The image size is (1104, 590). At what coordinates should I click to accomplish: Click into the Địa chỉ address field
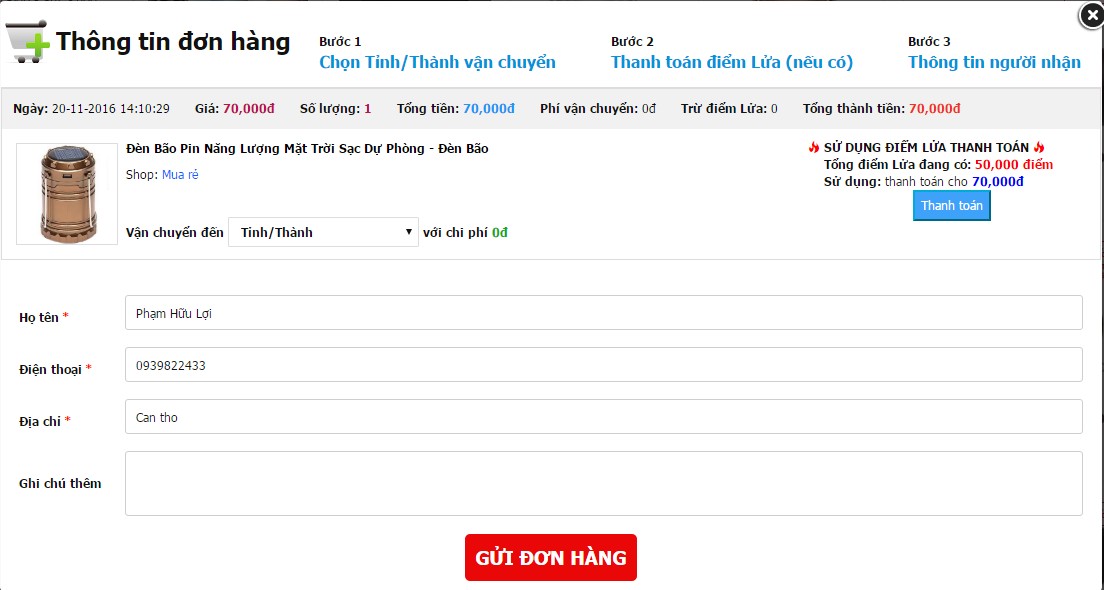(x=603, y=417)
